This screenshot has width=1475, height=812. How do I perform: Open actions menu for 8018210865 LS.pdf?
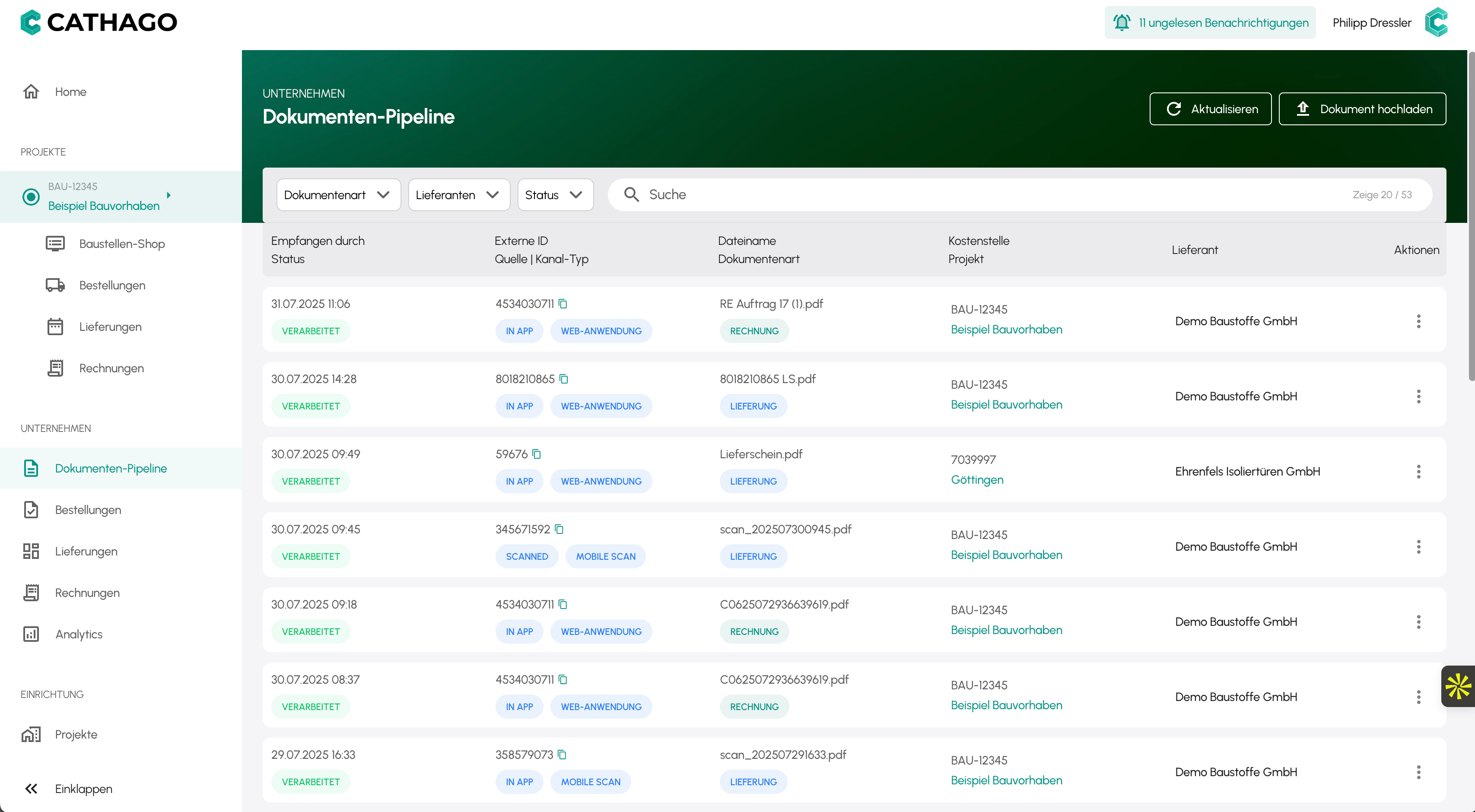click(1418, 396)
